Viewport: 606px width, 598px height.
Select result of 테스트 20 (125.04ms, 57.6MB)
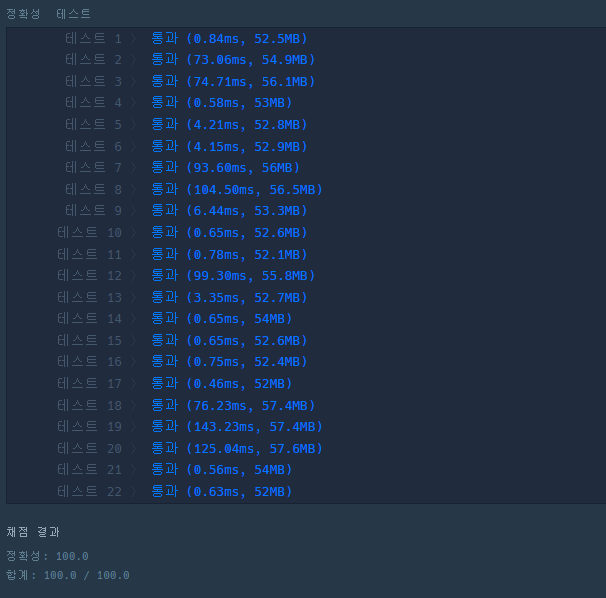pyautogui.click(x=237, y=448)
